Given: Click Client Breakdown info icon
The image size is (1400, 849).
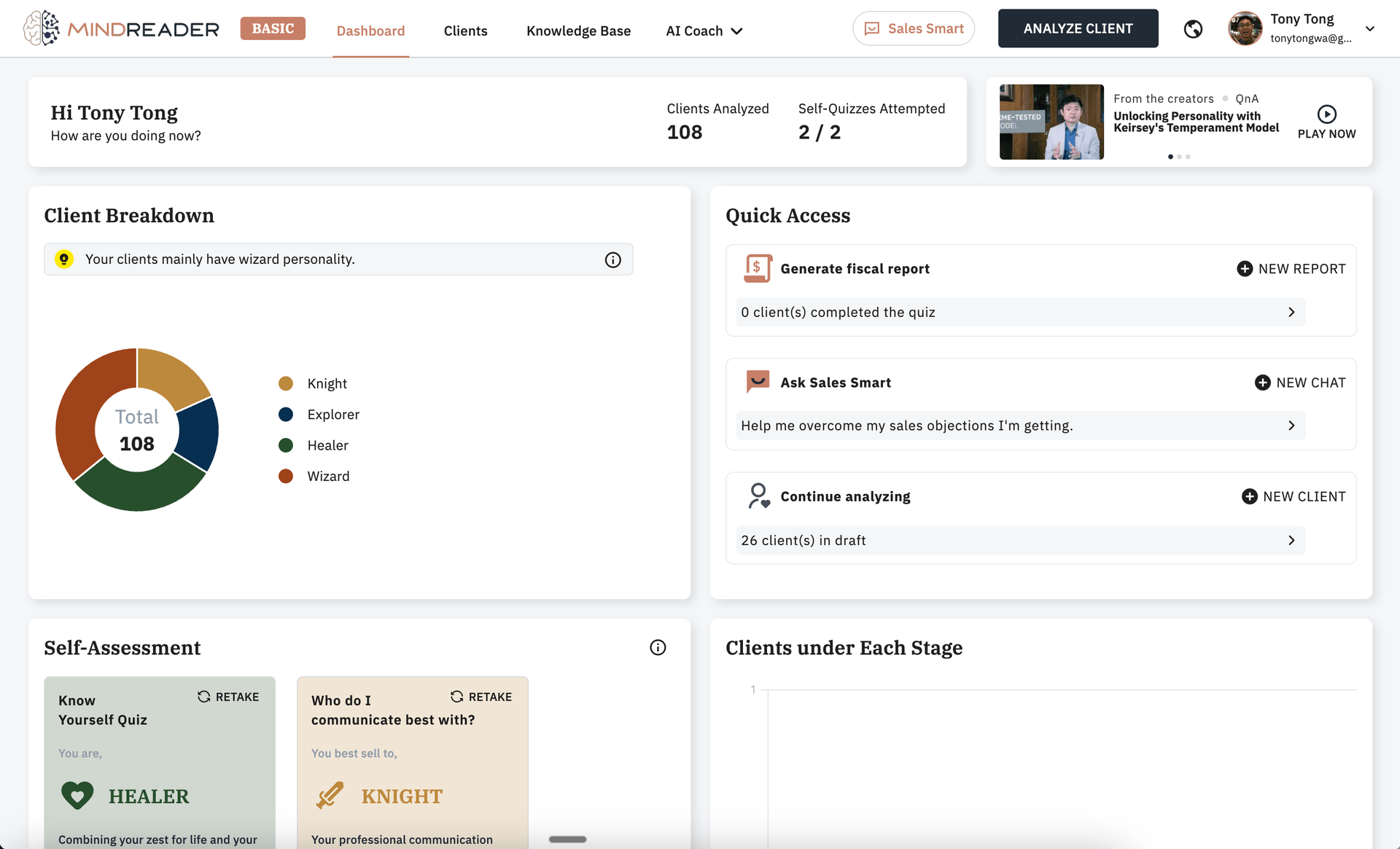Looking at the screenshot, I should click(x=612, y=260).
